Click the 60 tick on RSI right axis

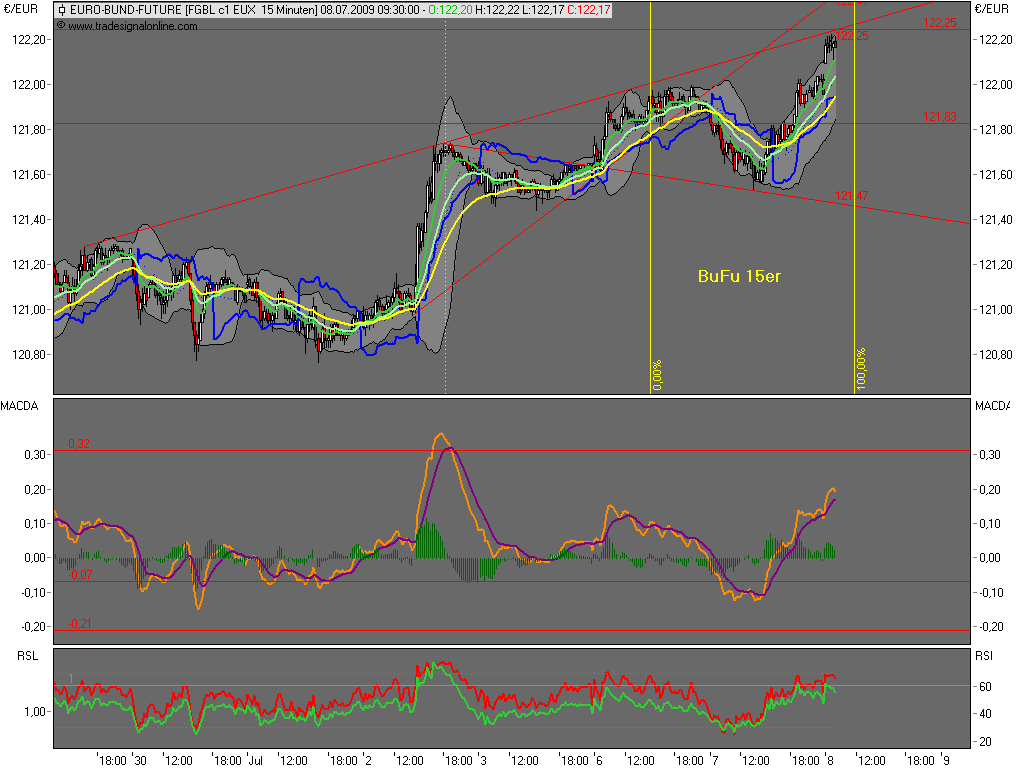pyautogui.click(x=985, y=687)
